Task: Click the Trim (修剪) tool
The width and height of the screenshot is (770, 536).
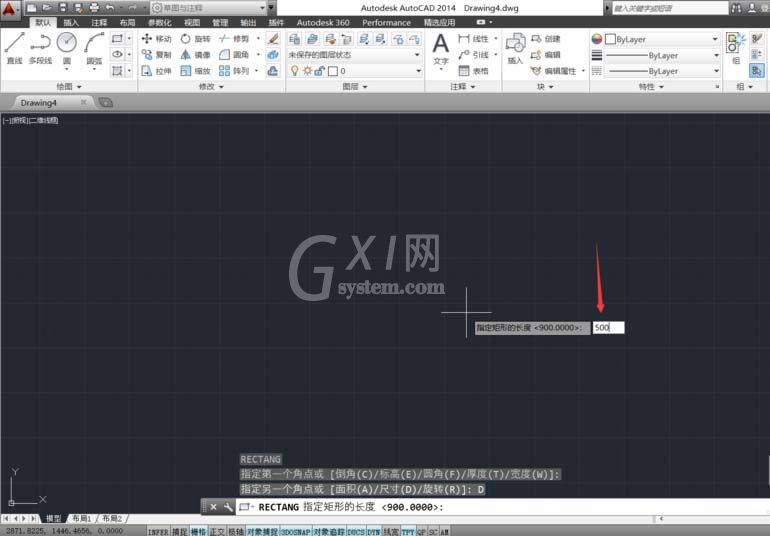Action: point(234,38)
